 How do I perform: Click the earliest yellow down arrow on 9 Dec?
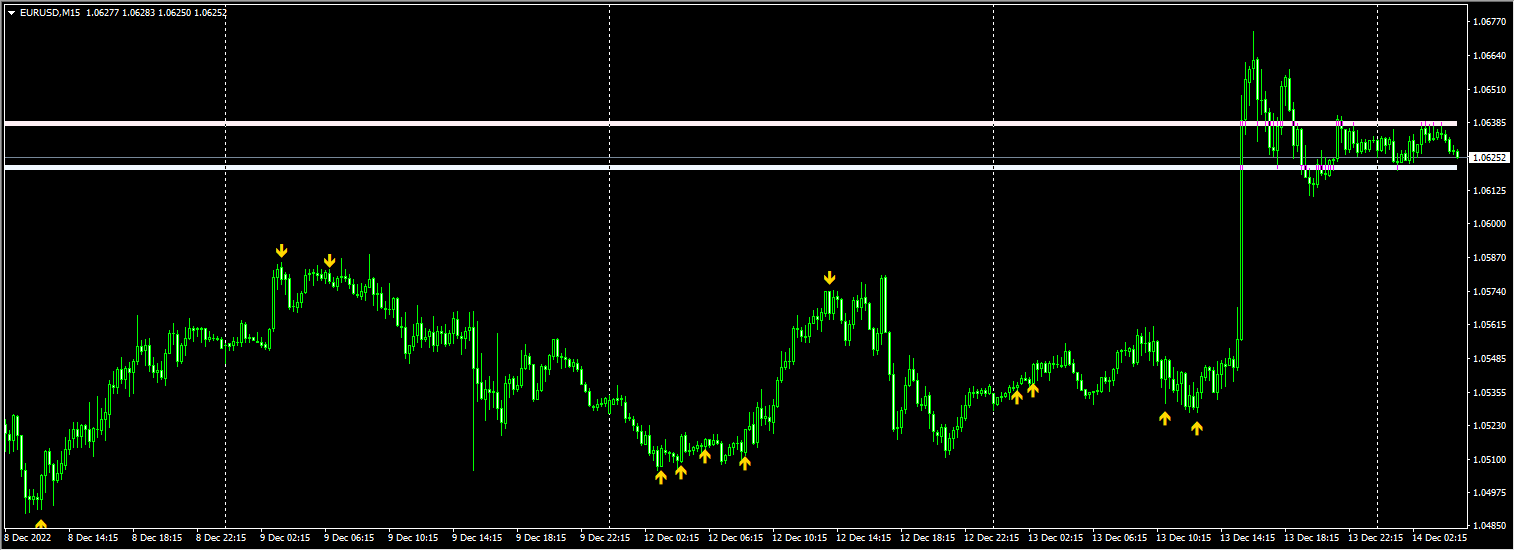click(282, 250)
